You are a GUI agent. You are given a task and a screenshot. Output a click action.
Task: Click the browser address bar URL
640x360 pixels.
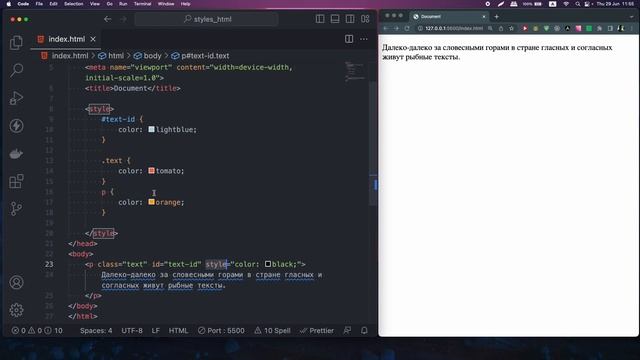click(454, 28)
